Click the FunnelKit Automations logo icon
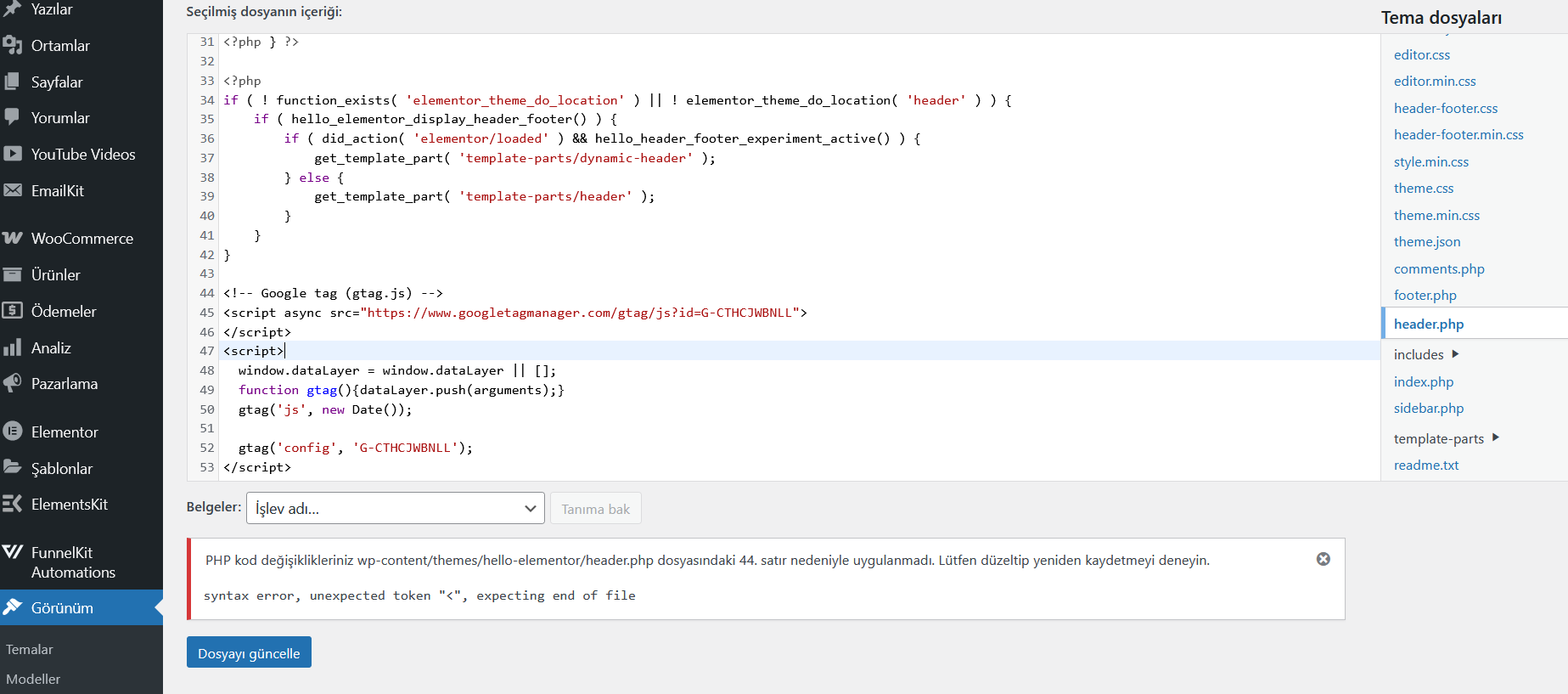 (x=12, y=552)
